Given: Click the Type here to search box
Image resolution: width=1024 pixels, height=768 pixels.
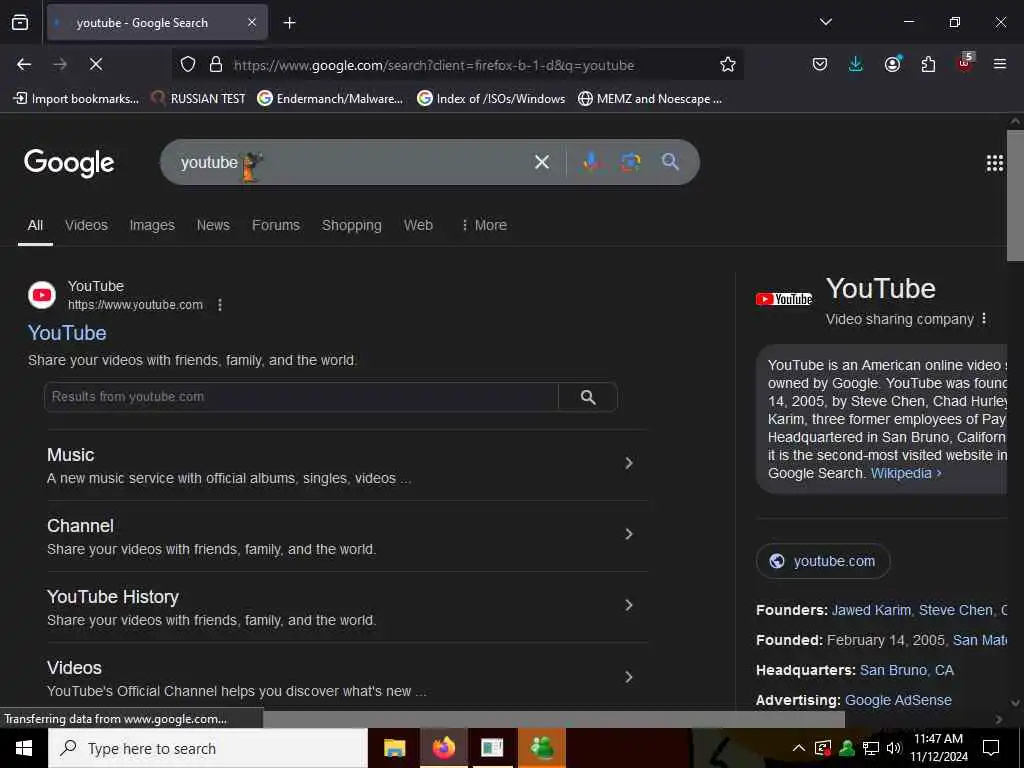Looking at the screenshot, I should click(208, 748).
